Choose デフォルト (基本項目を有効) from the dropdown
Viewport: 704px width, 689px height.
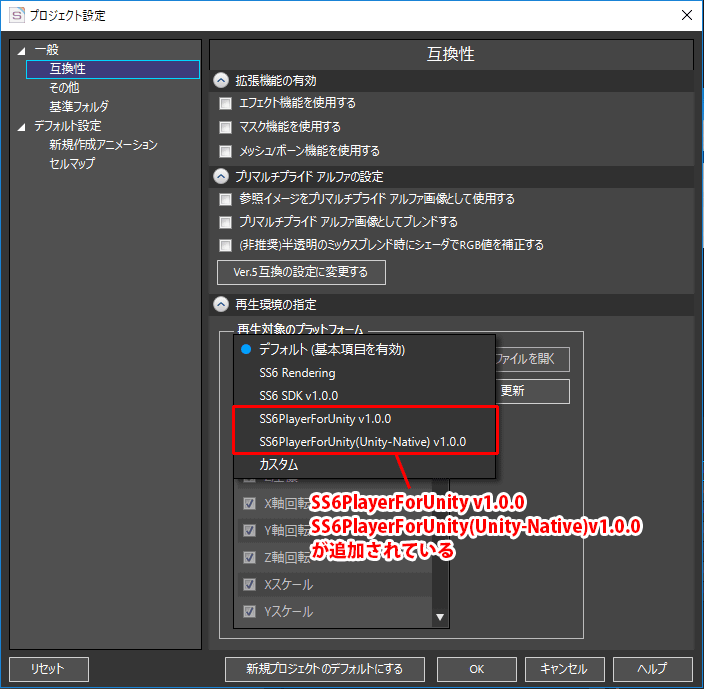(x=365, y=349)
